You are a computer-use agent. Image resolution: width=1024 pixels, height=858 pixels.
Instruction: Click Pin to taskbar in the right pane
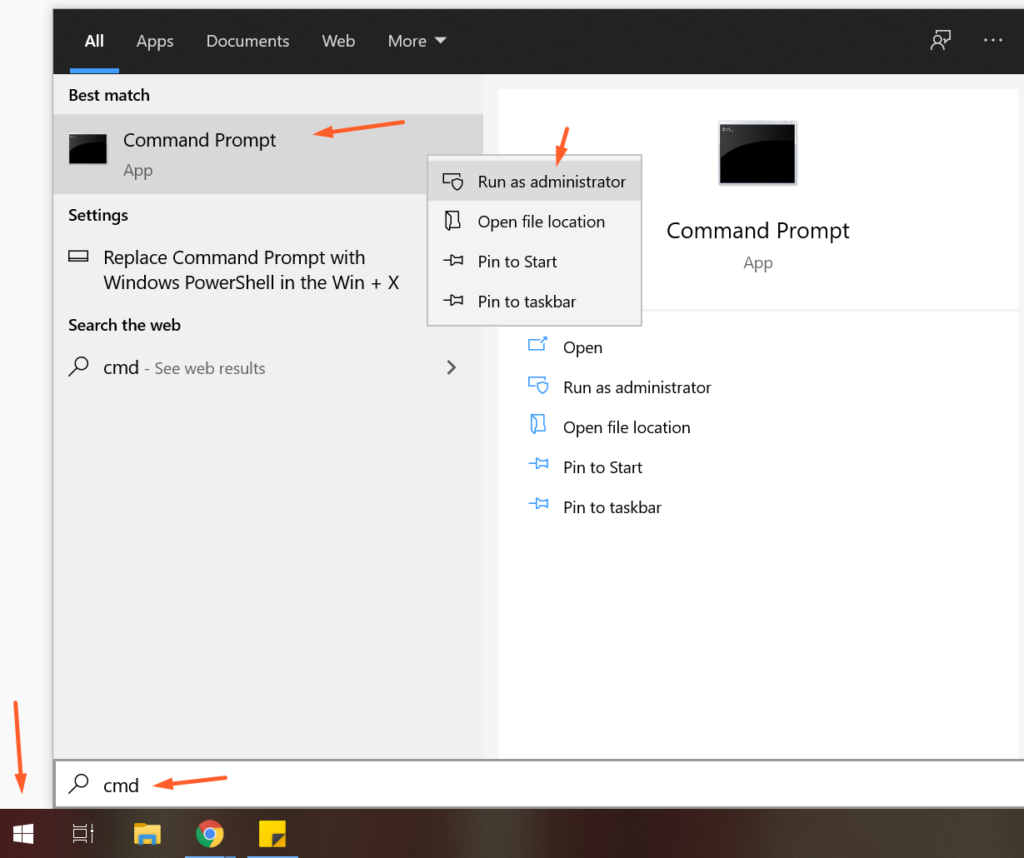(x=612, y=507)
